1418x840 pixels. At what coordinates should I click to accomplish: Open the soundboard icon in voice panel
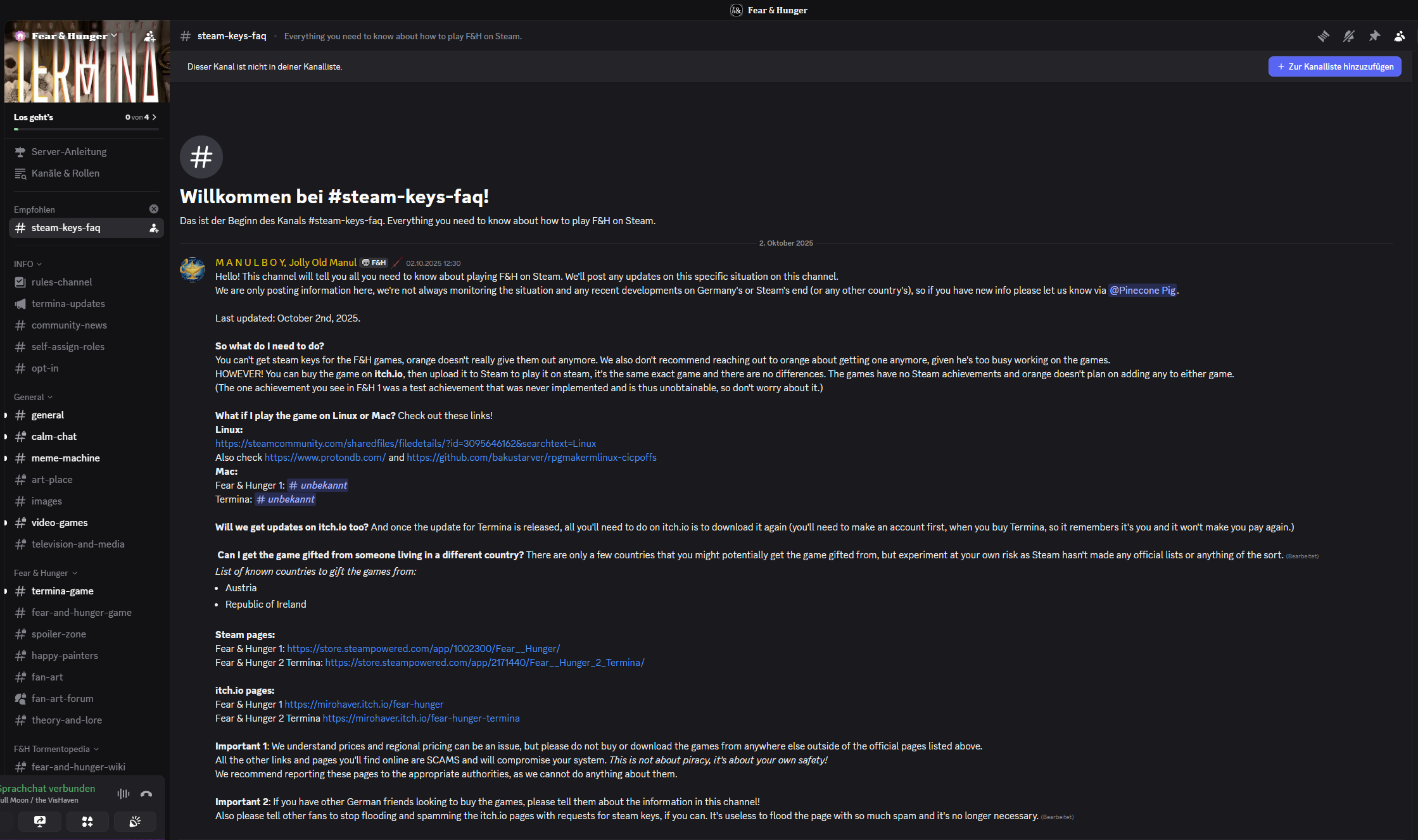tap(135, 822)
